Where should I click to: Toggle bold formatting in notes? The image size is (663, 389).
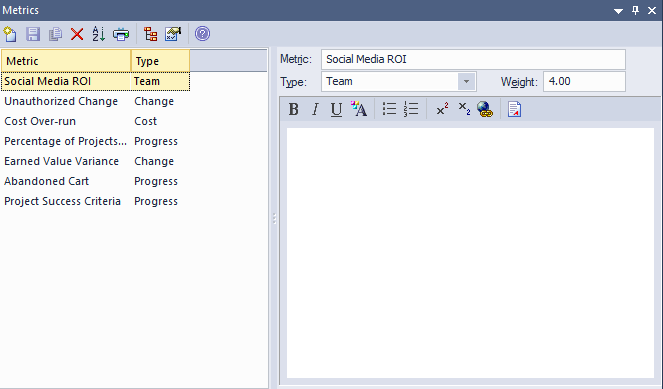[x=293, y=110]
